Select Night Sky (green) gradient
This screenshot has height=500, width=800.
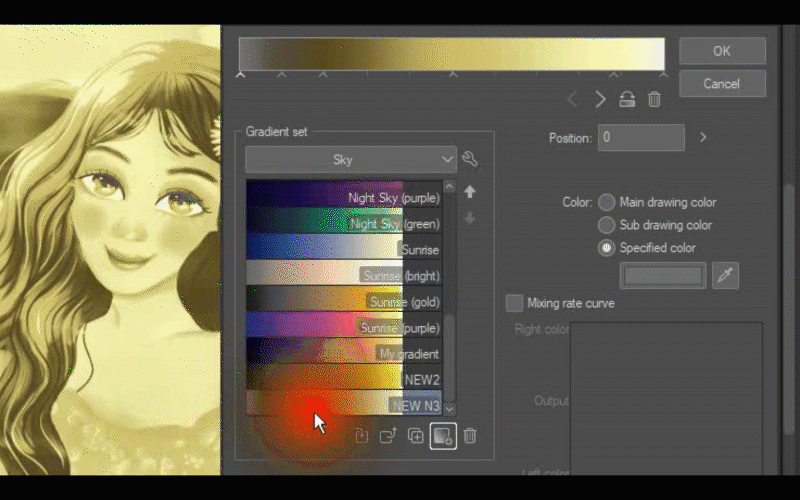pos(344,220)
